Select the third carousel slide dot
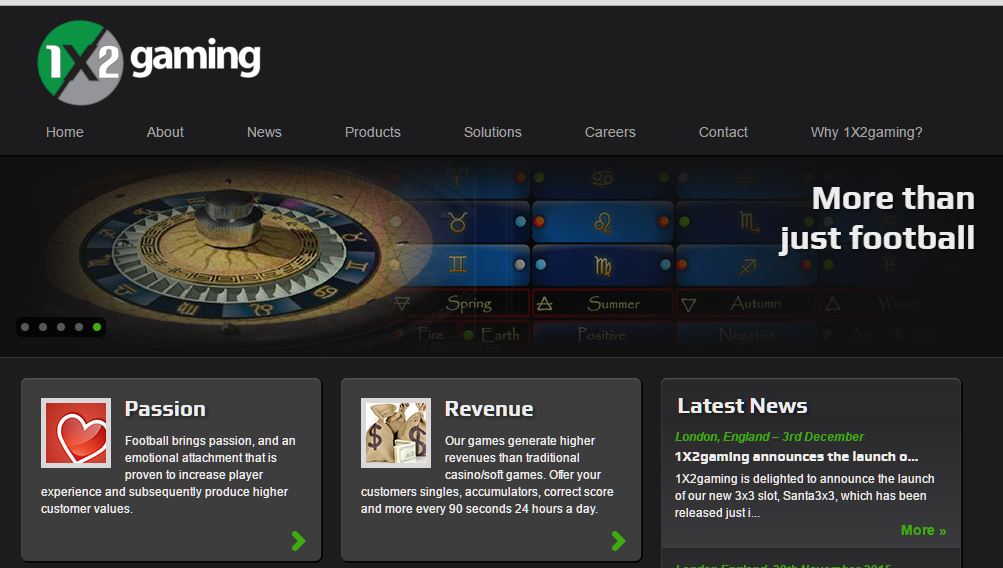This screenshot has width=1003, height=568. click(61, 327)
